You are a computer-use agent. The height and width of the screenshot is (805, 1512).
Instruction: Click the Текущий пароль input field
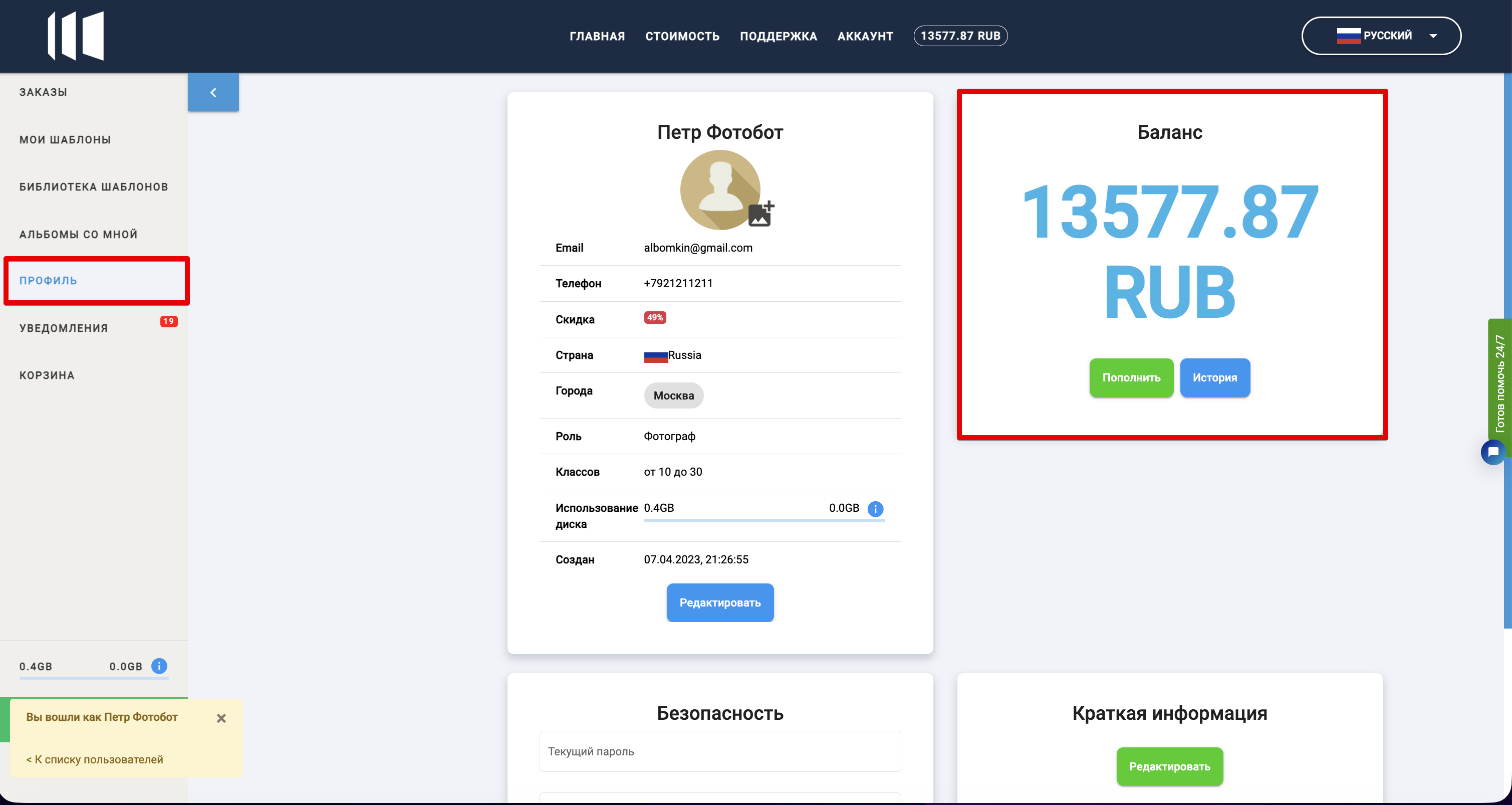point(719,751)
